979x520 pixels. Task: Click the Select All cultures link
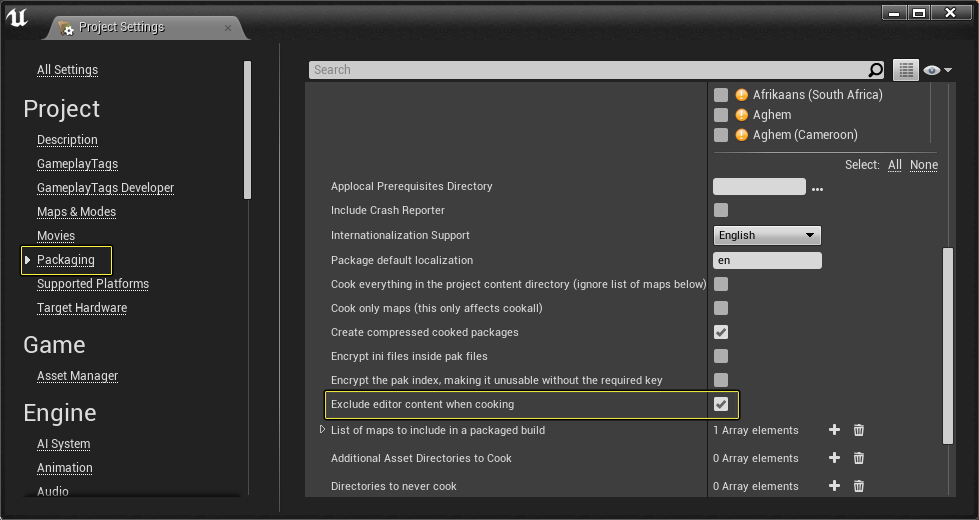[895, 165]
